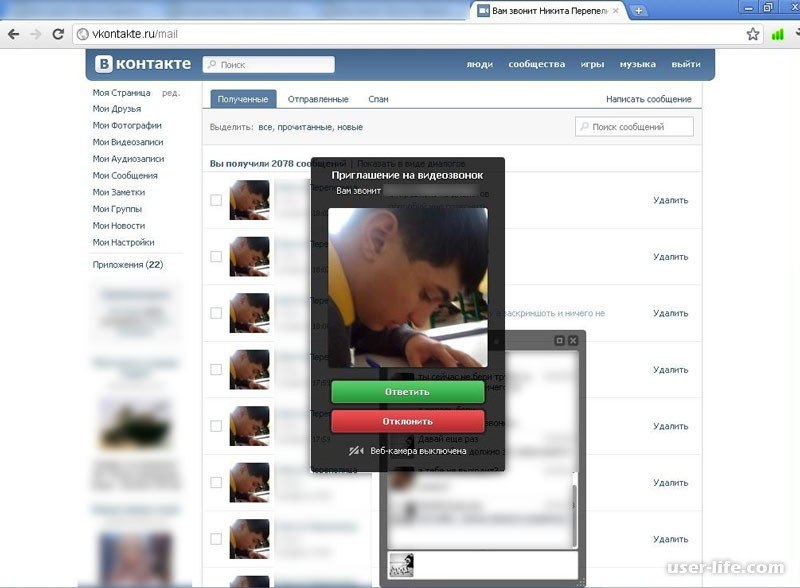Open музыка in top navigation
The width and height of the screenshot is (800, 588).
point(638,64)
